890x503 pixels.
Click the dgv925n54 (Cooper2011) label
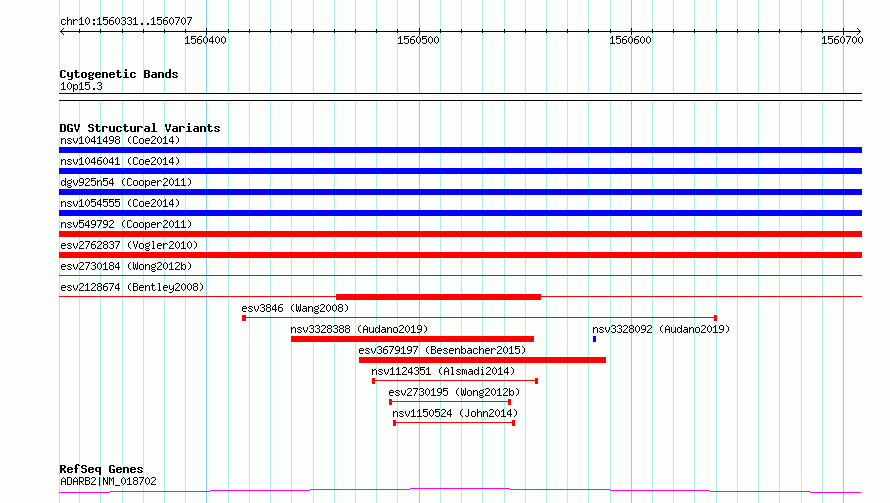[126, 182]
